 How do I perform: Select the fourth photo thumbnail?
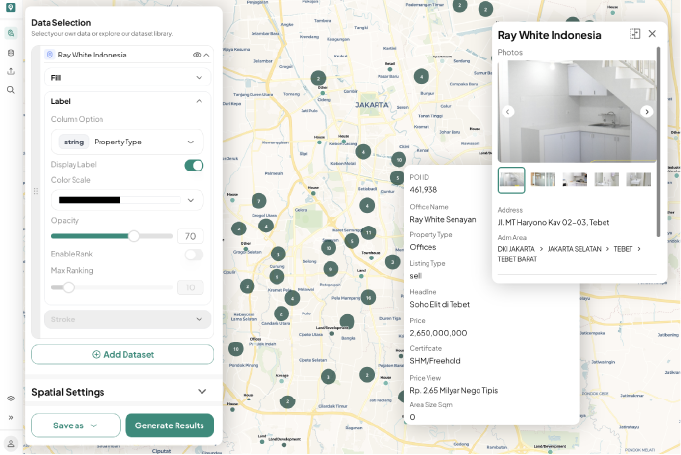tap(607, 179)
